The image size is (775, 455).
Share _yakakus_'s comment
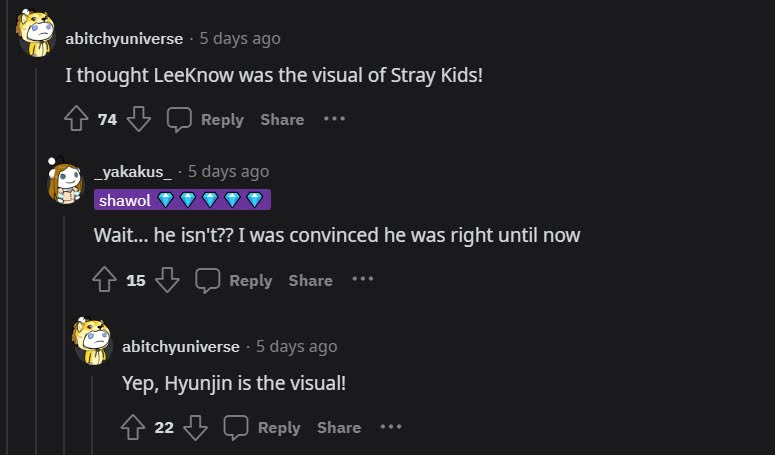[x=310, y=281]
